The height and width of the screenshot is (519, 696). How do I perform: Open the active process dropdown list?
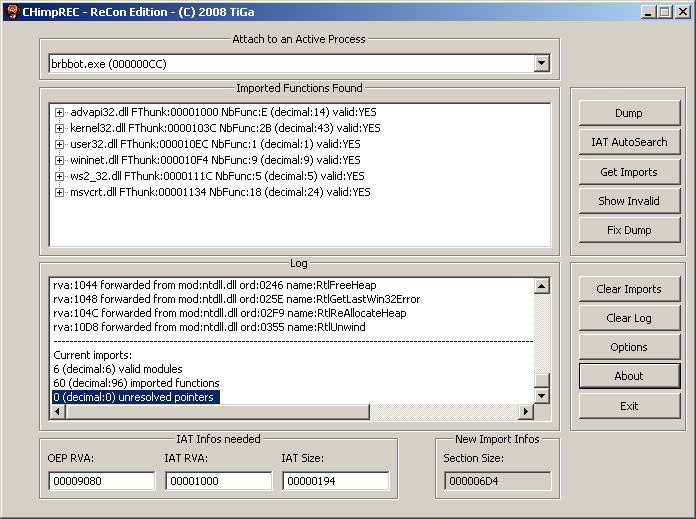(x=541, y=64)
